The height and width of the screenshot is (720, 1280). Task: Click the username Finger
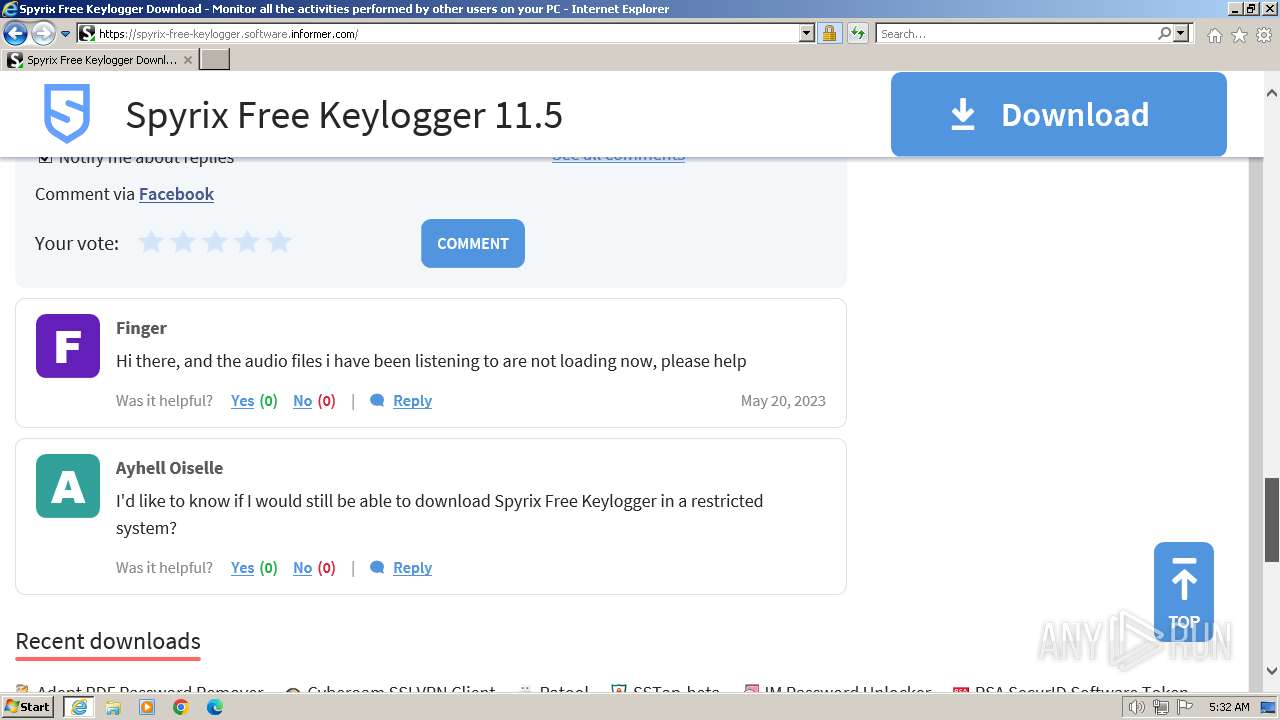(141, 328)
